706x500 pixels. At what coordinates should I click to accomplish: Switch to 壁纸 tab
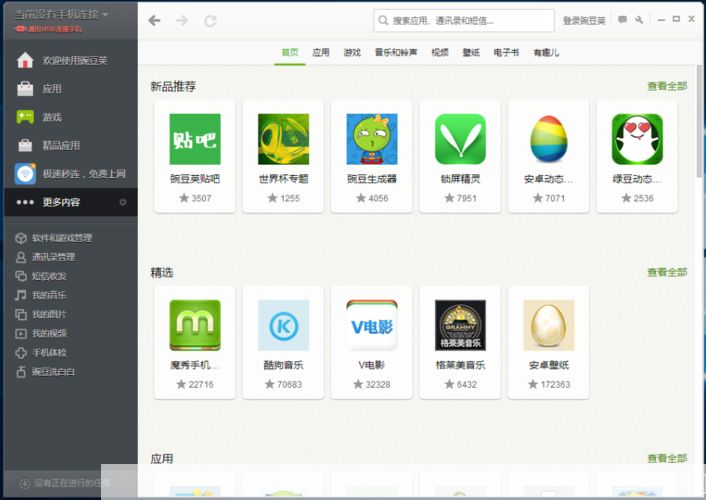(471, 53)
